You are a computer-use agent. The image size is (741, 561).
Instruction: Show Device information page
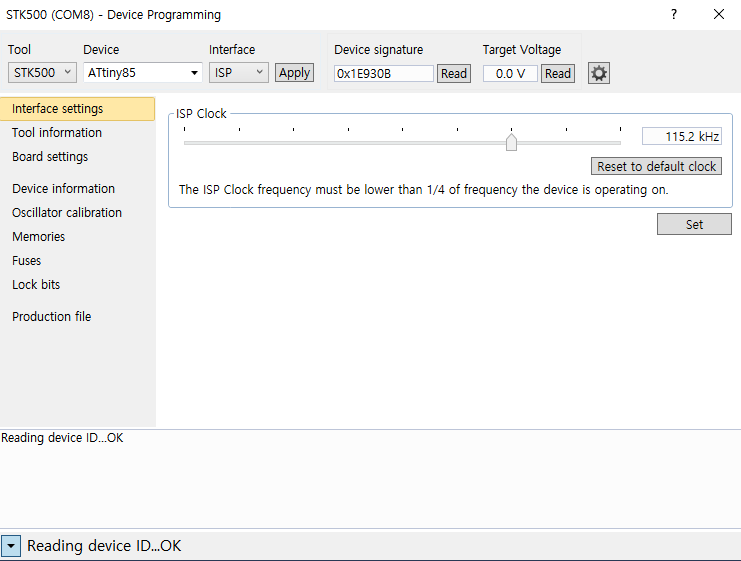63,188
